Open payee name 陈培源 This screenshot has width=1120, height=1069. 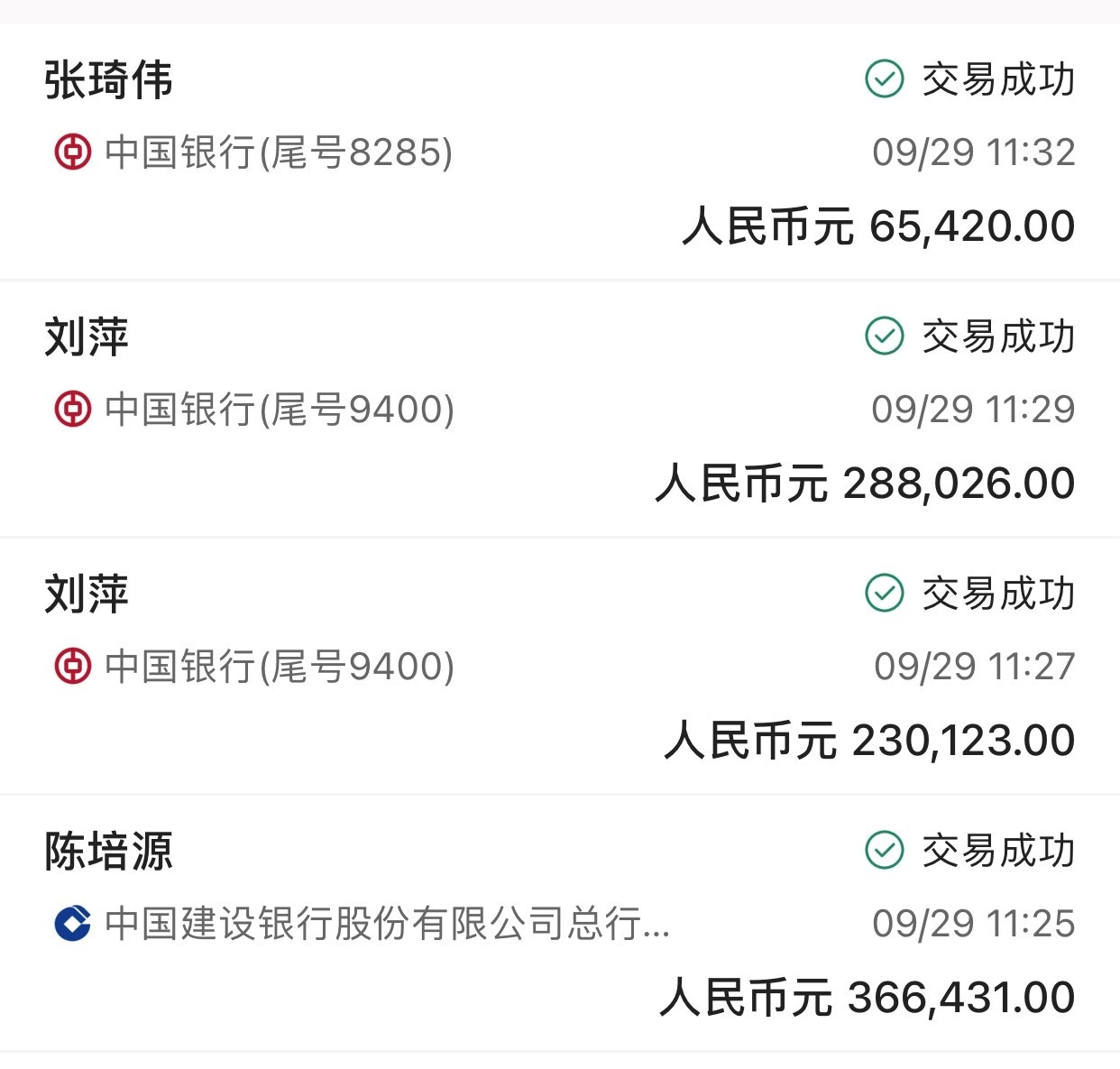coord(108,851)
